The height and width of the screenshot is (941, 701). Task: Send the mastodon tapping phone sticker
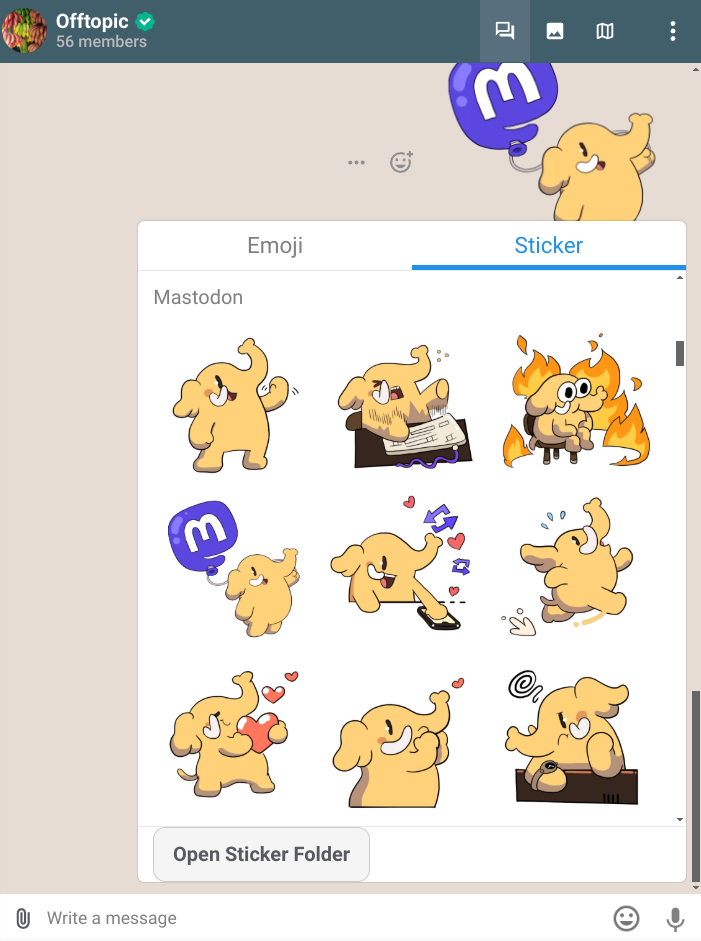click(401, 563)
